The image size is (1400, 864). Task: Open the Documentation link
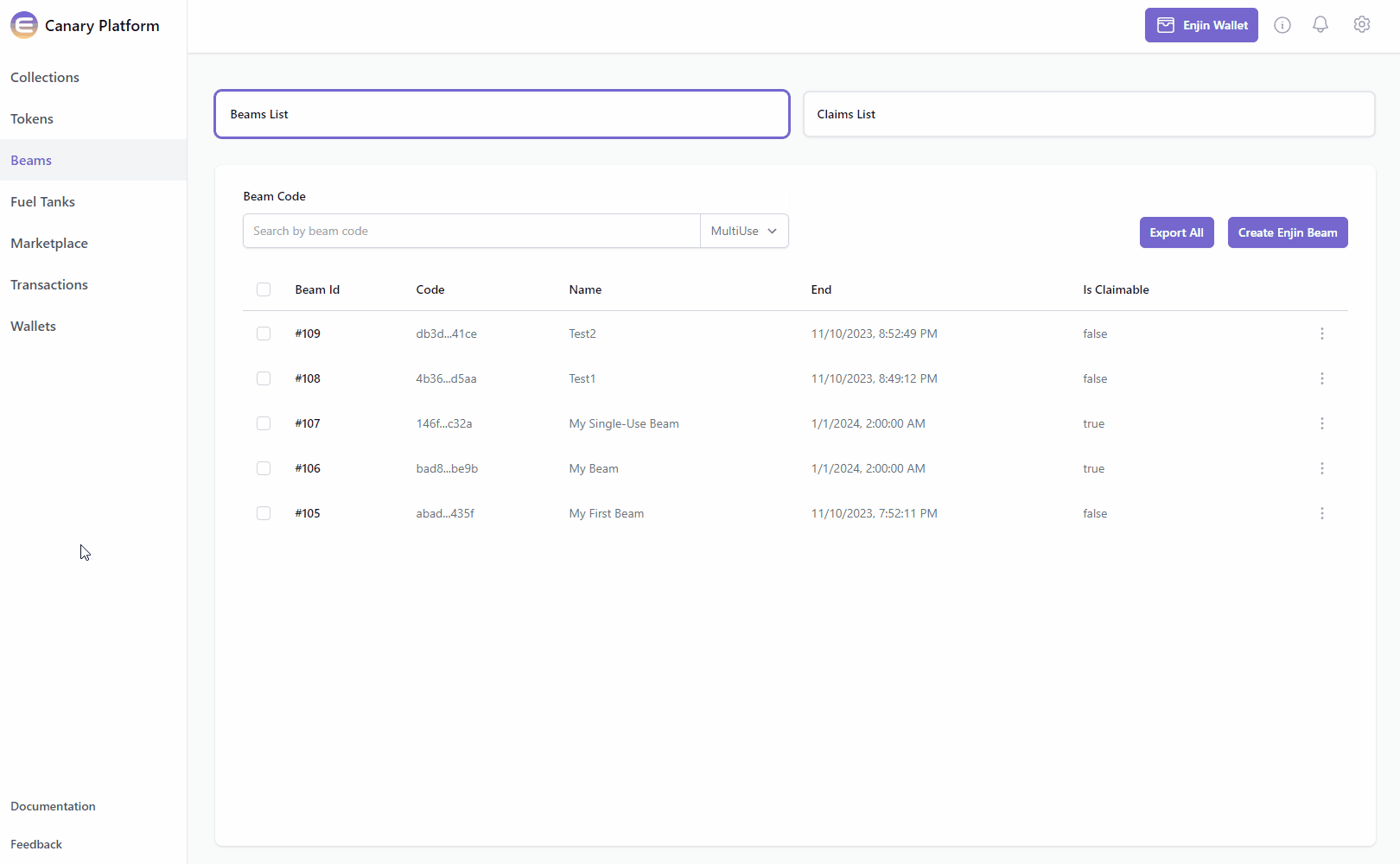point(53,806)
